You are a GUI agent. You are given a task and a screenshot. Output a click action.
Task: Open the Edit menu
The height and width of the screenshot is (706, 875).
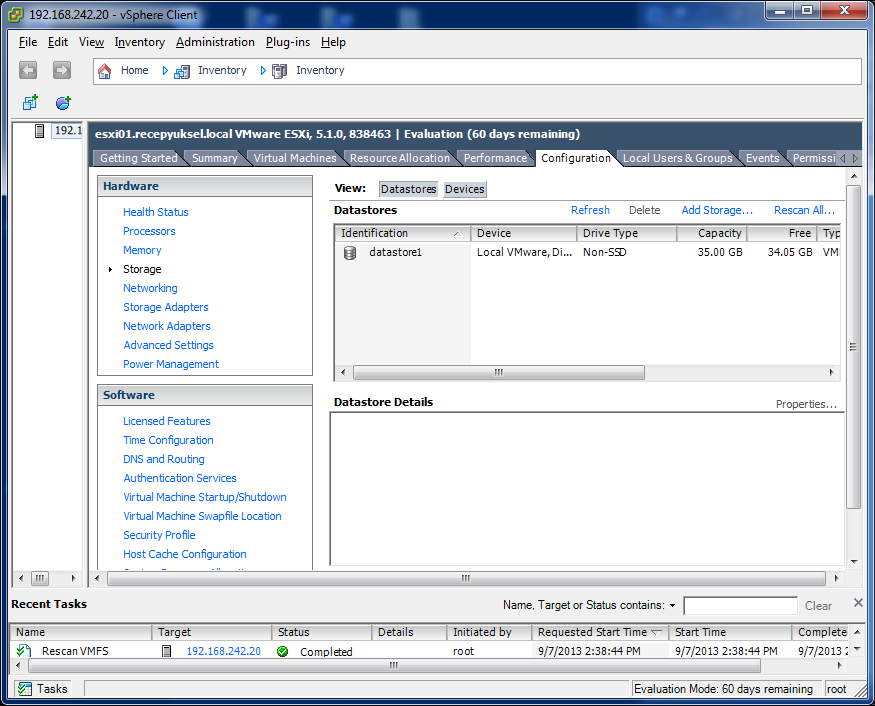coord(57,42)
